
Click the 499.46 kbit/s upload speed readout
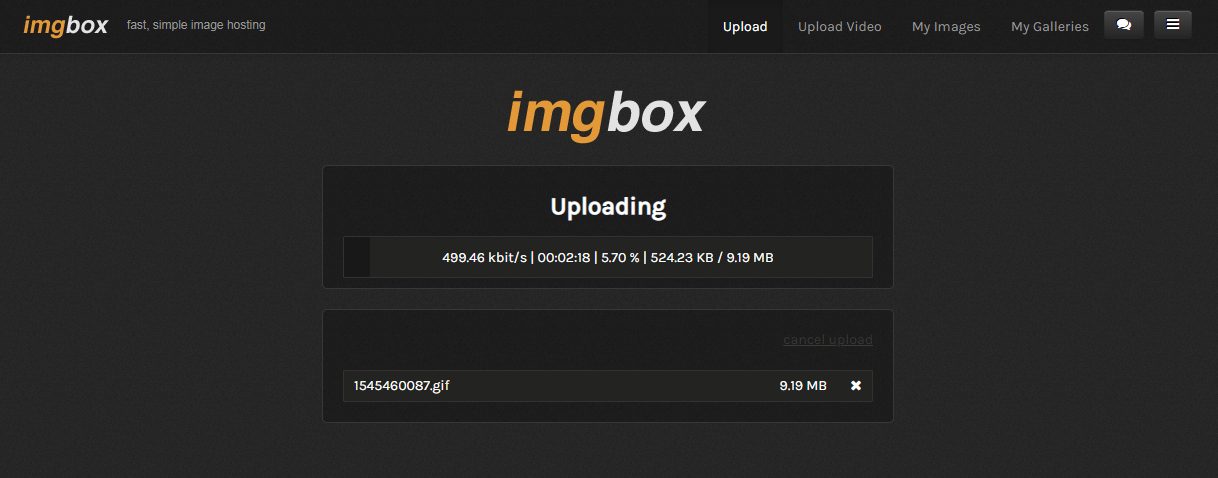coord(484,258)
